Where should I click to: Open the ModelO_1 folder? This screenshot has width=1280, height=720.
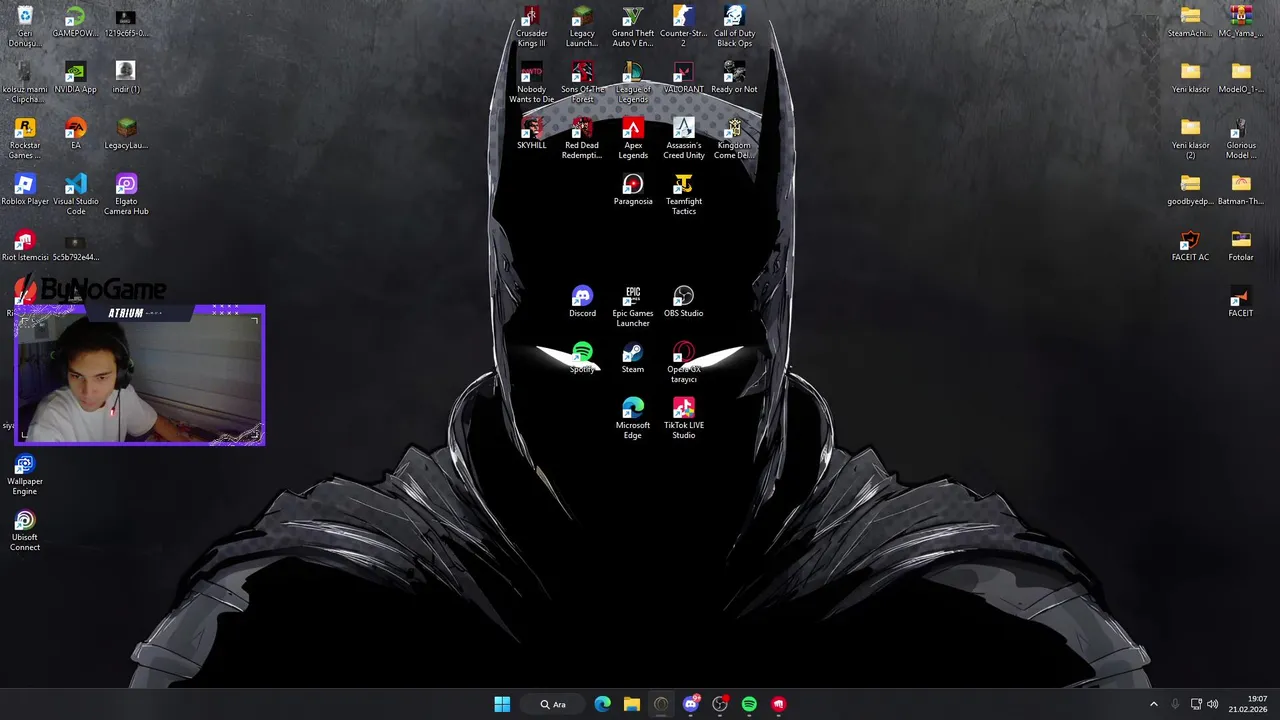coord(1241,77)
